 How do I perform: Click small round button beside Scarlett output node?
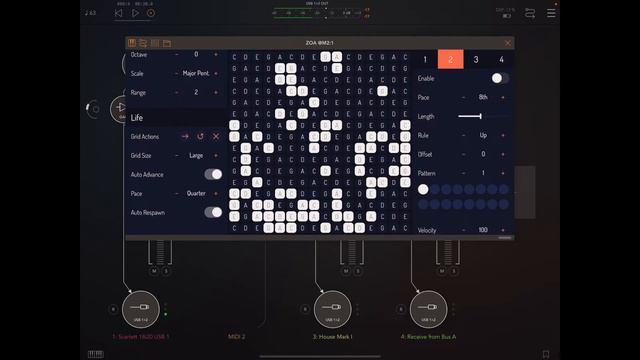113,309
